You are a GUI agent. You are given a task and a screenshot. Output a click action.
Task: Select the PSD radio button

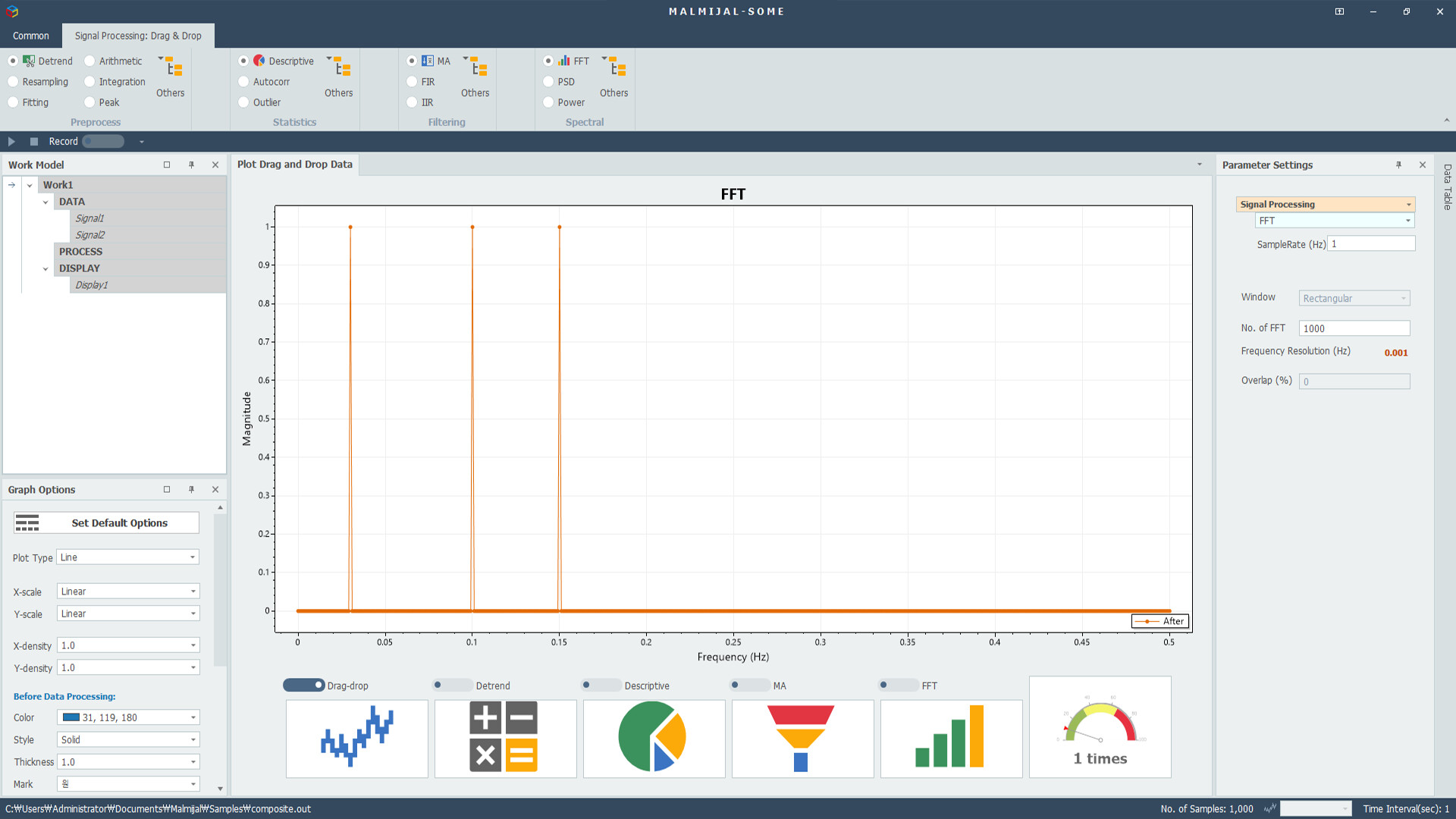549,82
